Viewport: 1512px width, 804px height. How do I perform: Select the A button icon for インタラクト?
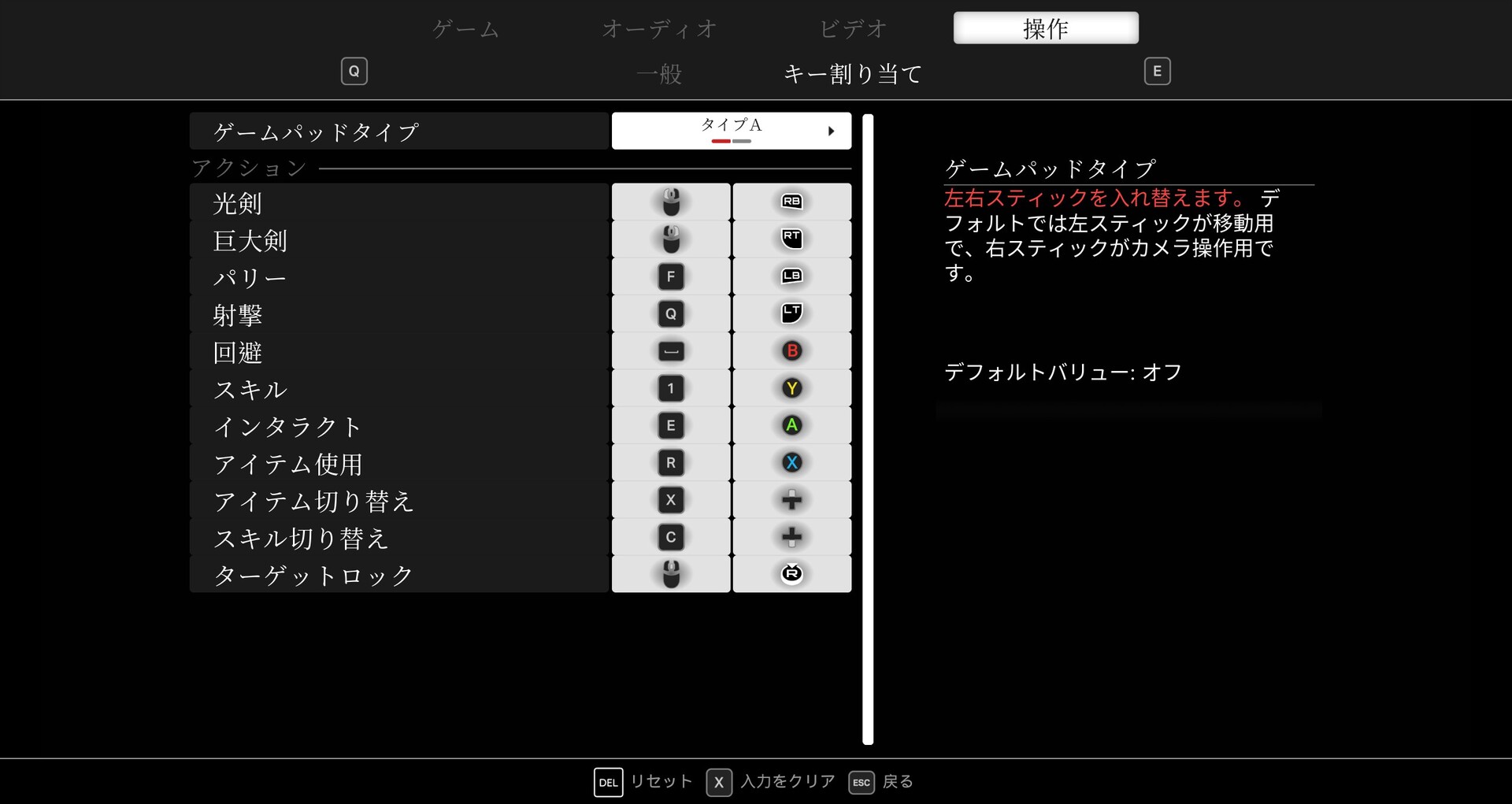(791, 425)
